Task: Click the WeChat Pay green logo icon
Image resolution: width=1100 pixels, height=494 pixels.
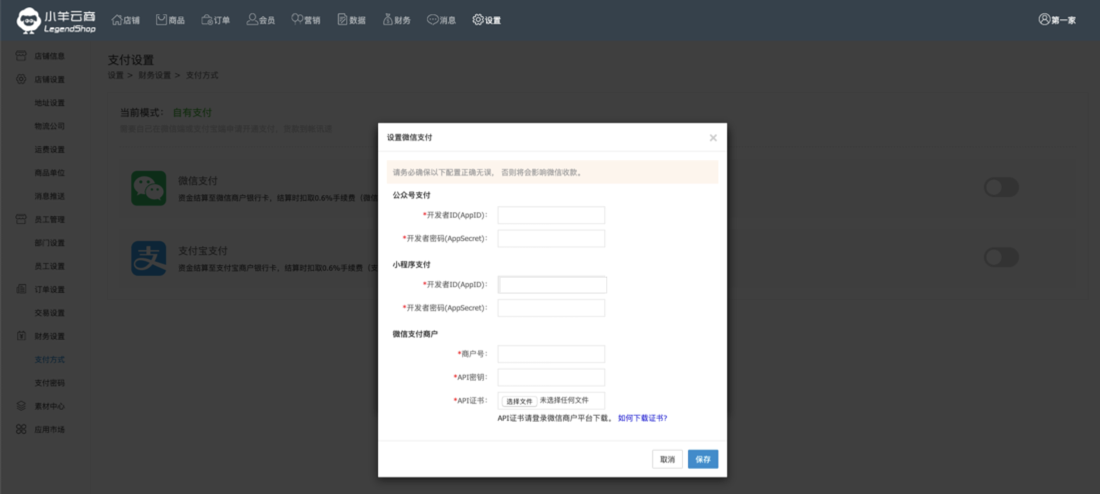Action: point(149,188)
